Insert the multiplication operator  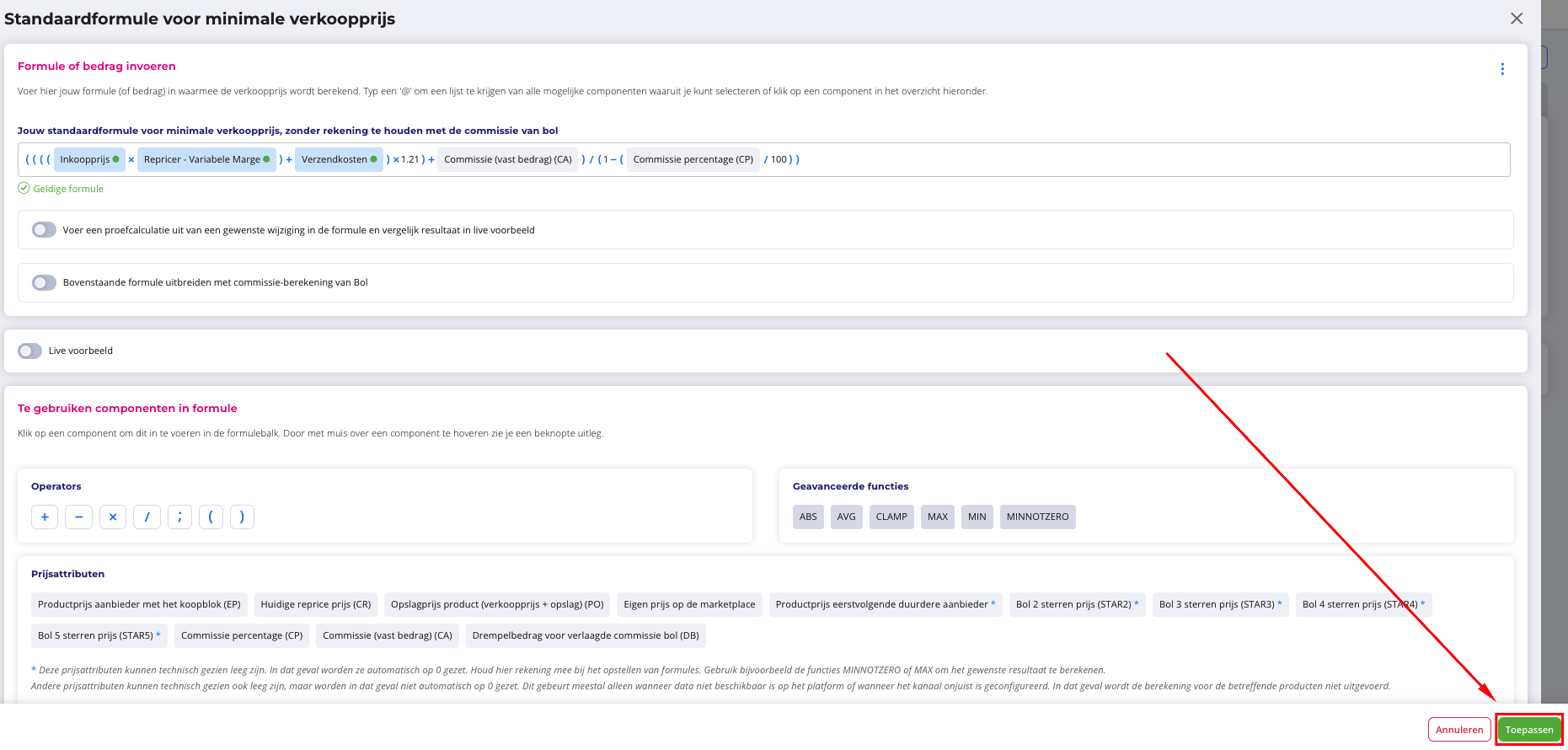click(113, 517)
